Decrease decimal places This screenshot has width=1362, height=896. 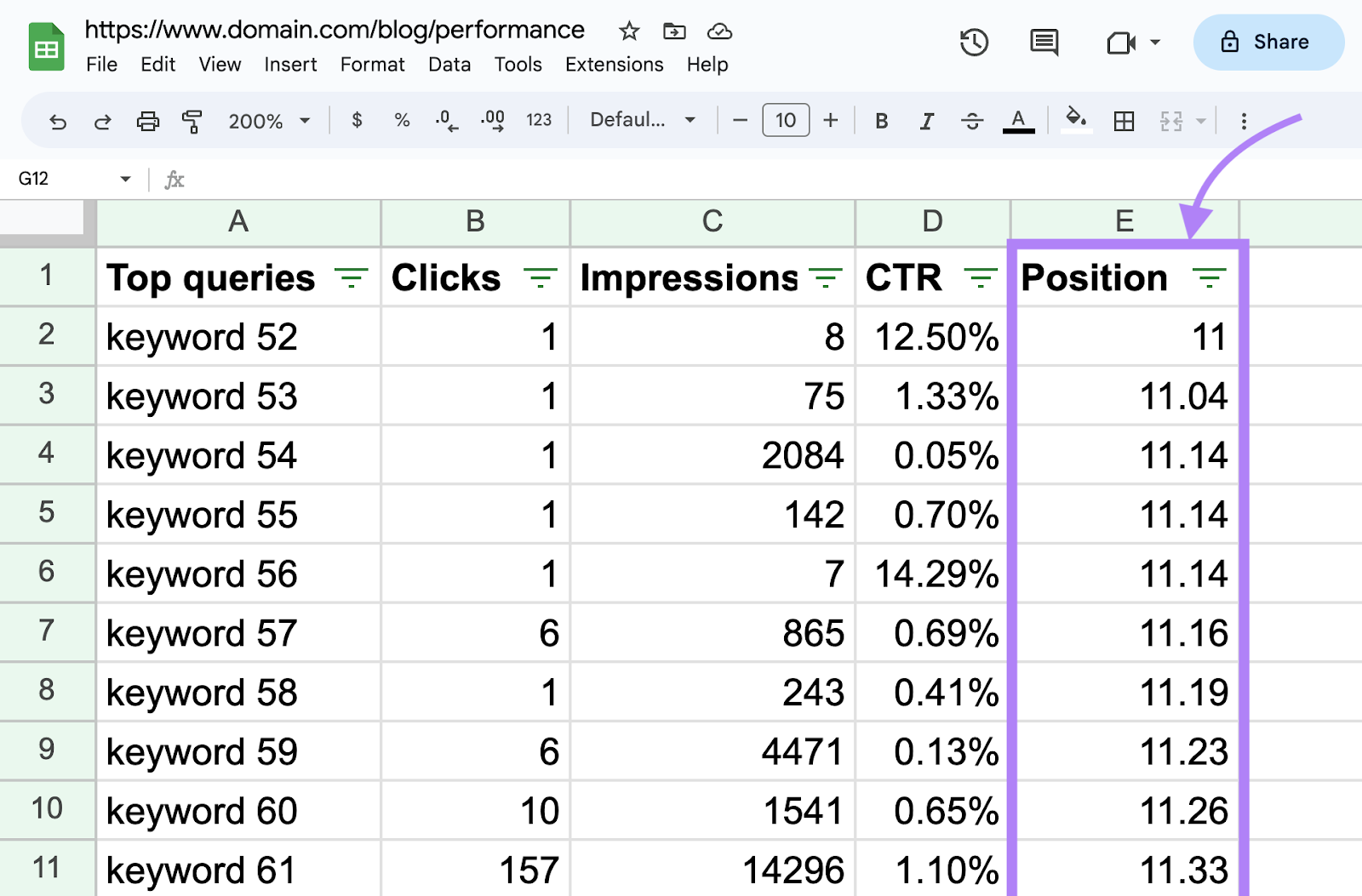coord(445,120)
